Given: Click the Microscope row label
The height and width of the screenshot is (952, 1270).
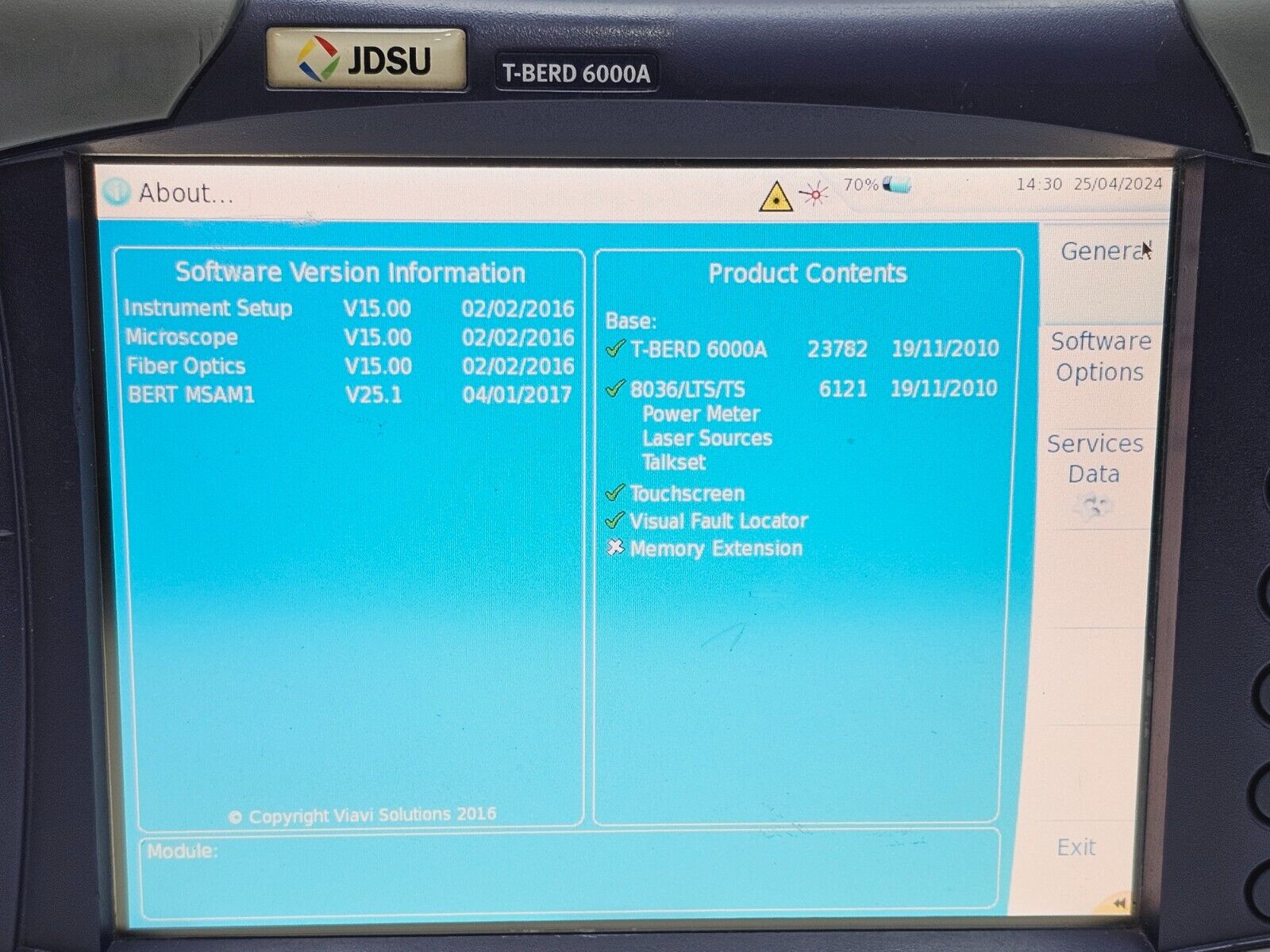Looking at the screenshot, I should tap(182, 337).
